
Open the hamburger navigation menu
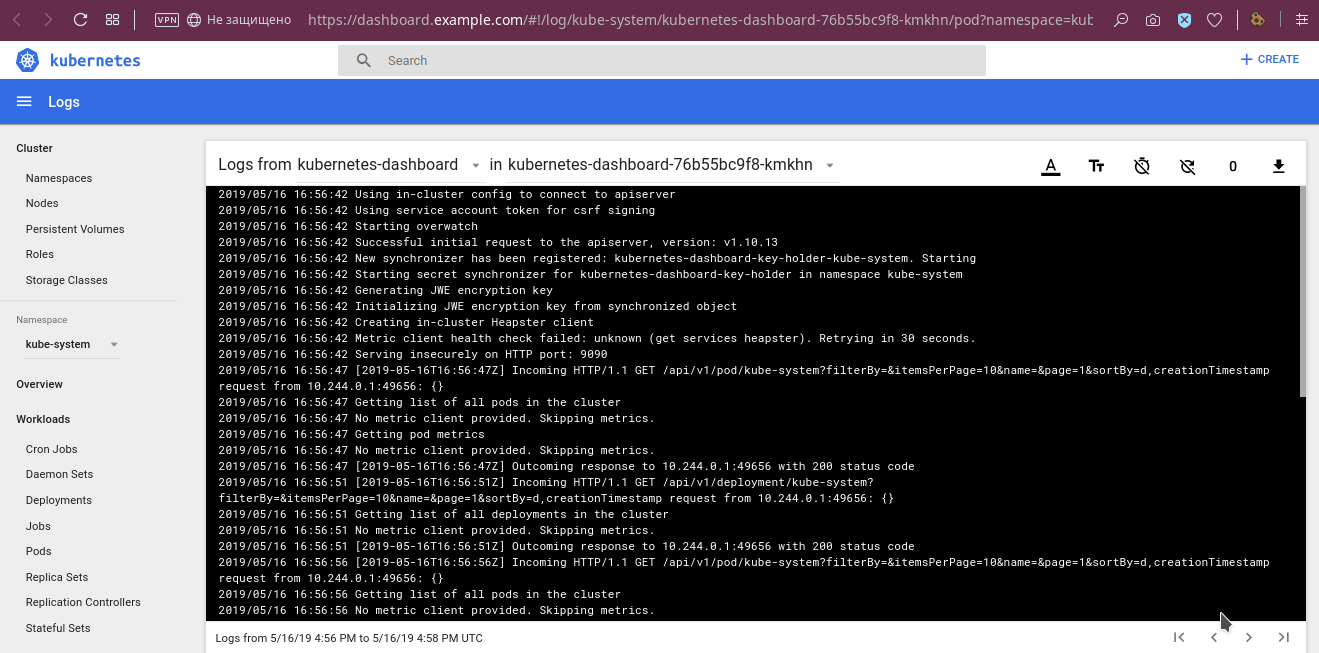coord(25,102)
